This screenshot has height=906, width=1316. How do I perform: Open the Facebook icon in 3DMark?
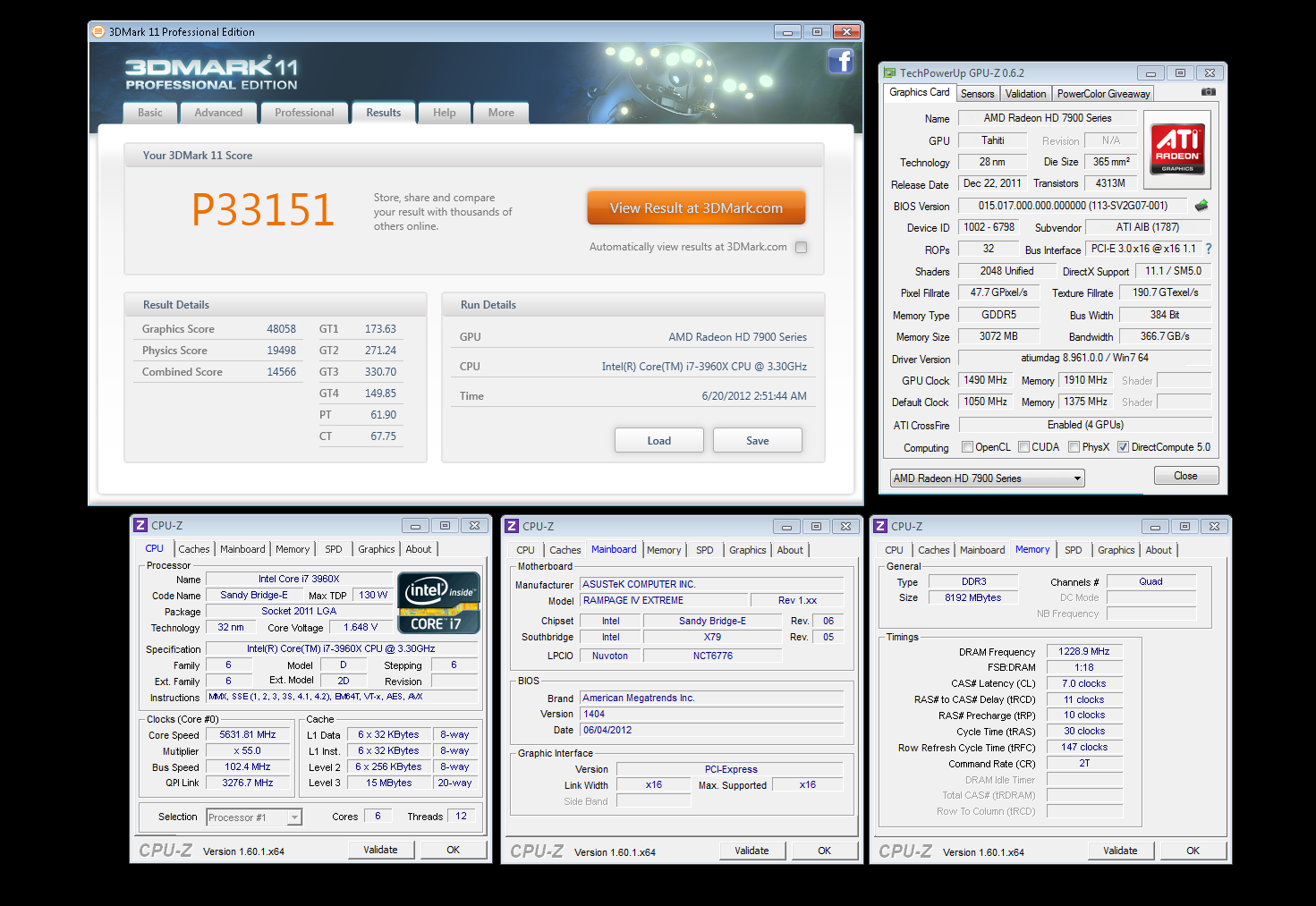(x=840, y=61)
